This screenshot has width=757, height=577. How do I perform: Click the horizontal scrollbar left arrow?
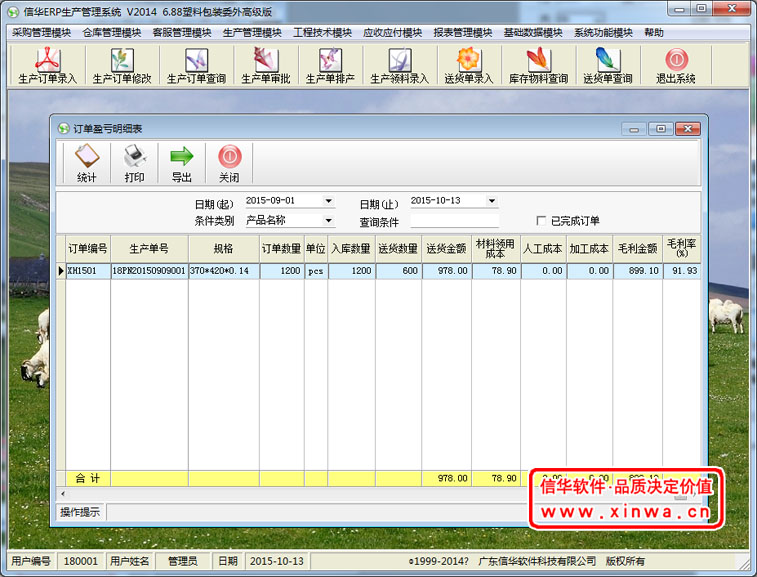(63, 493)
